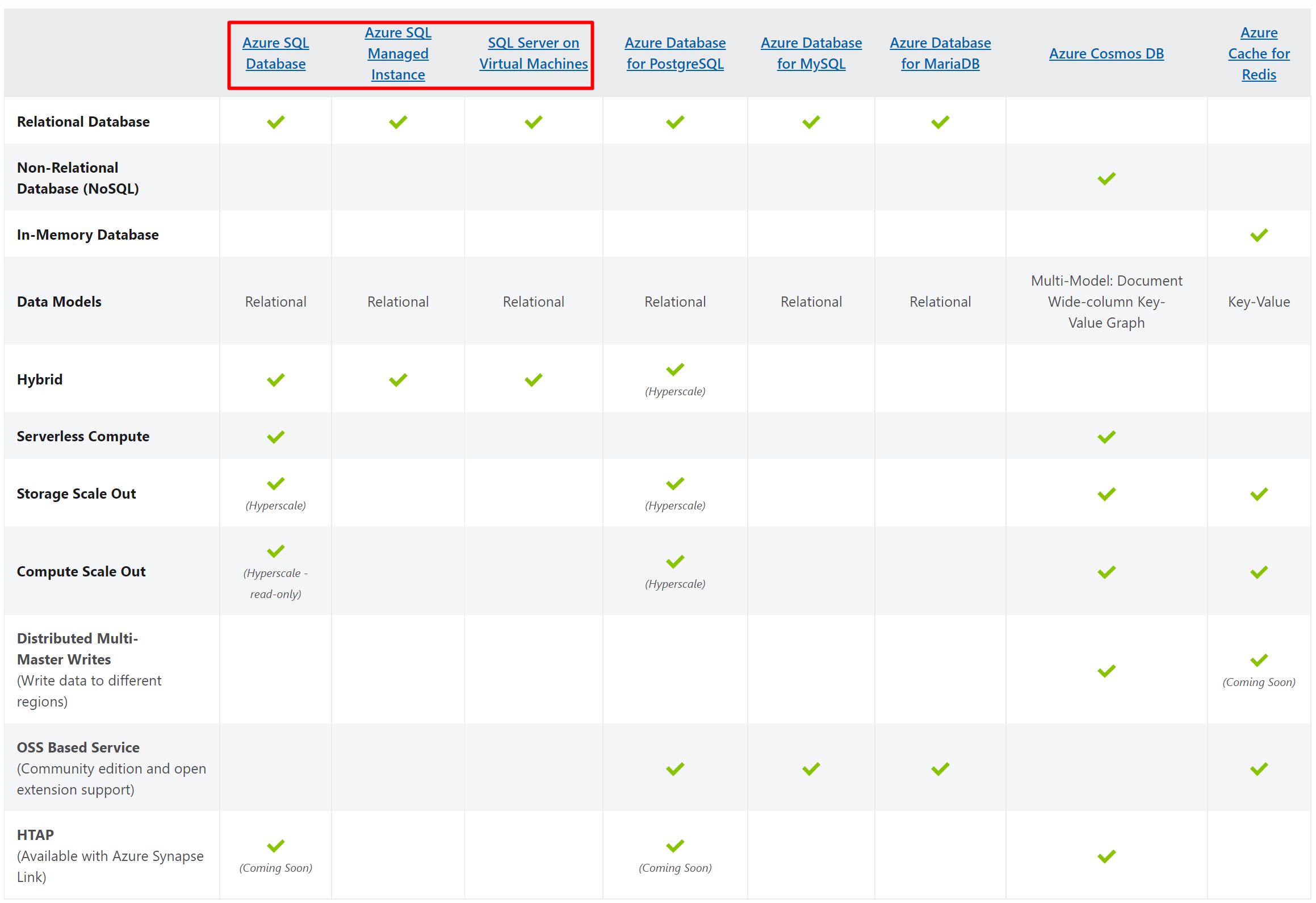The height and width of the screenshot is (903, 1316).
Task: Open Azure Cache for Redis link
Action: pyautogui.click(x=1258, y=53)
